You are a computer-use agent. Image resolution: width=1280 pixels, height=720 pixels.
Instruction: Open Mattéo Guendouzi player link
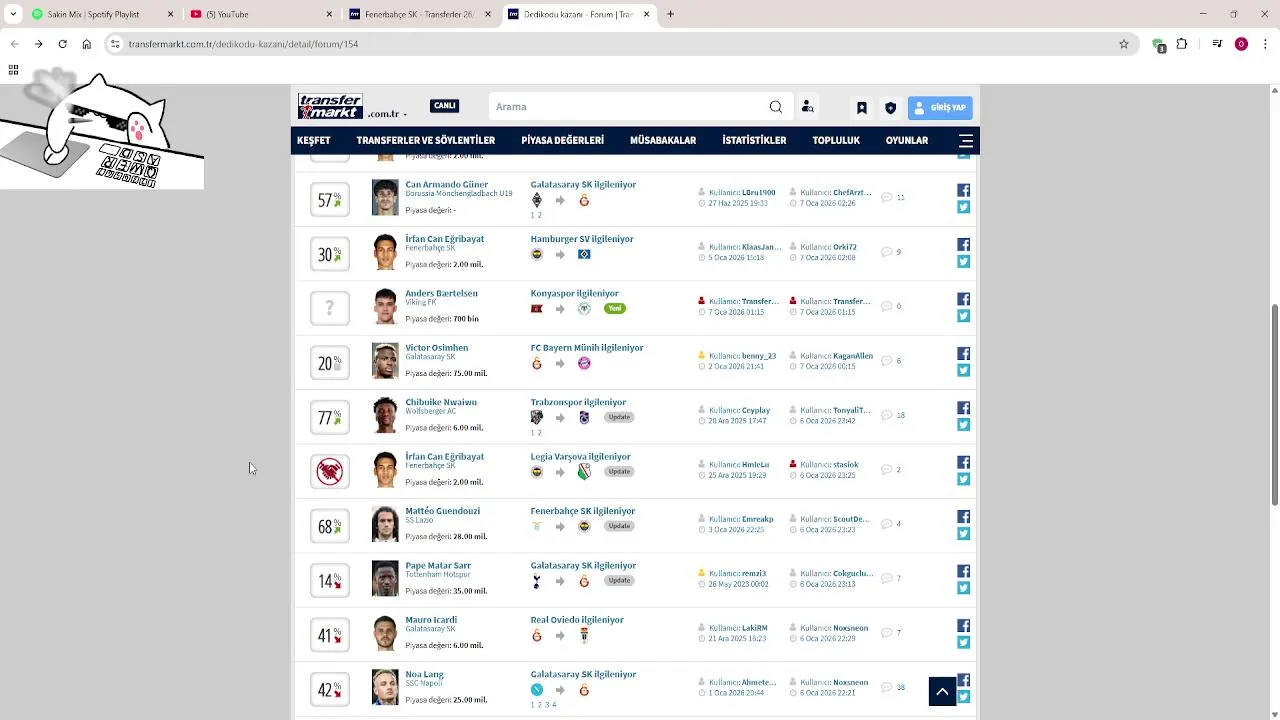click(443, 511)
